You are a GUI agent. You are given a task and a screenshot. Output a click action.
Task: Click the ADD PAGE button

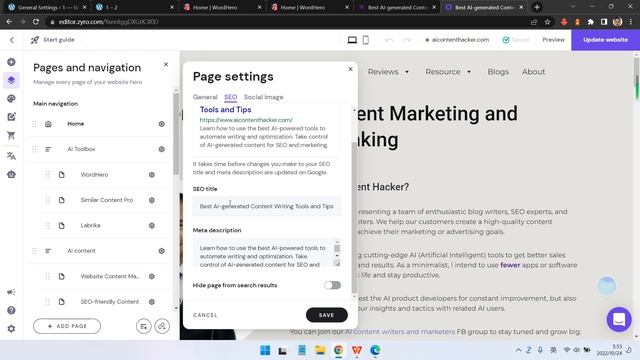(67, 326)
